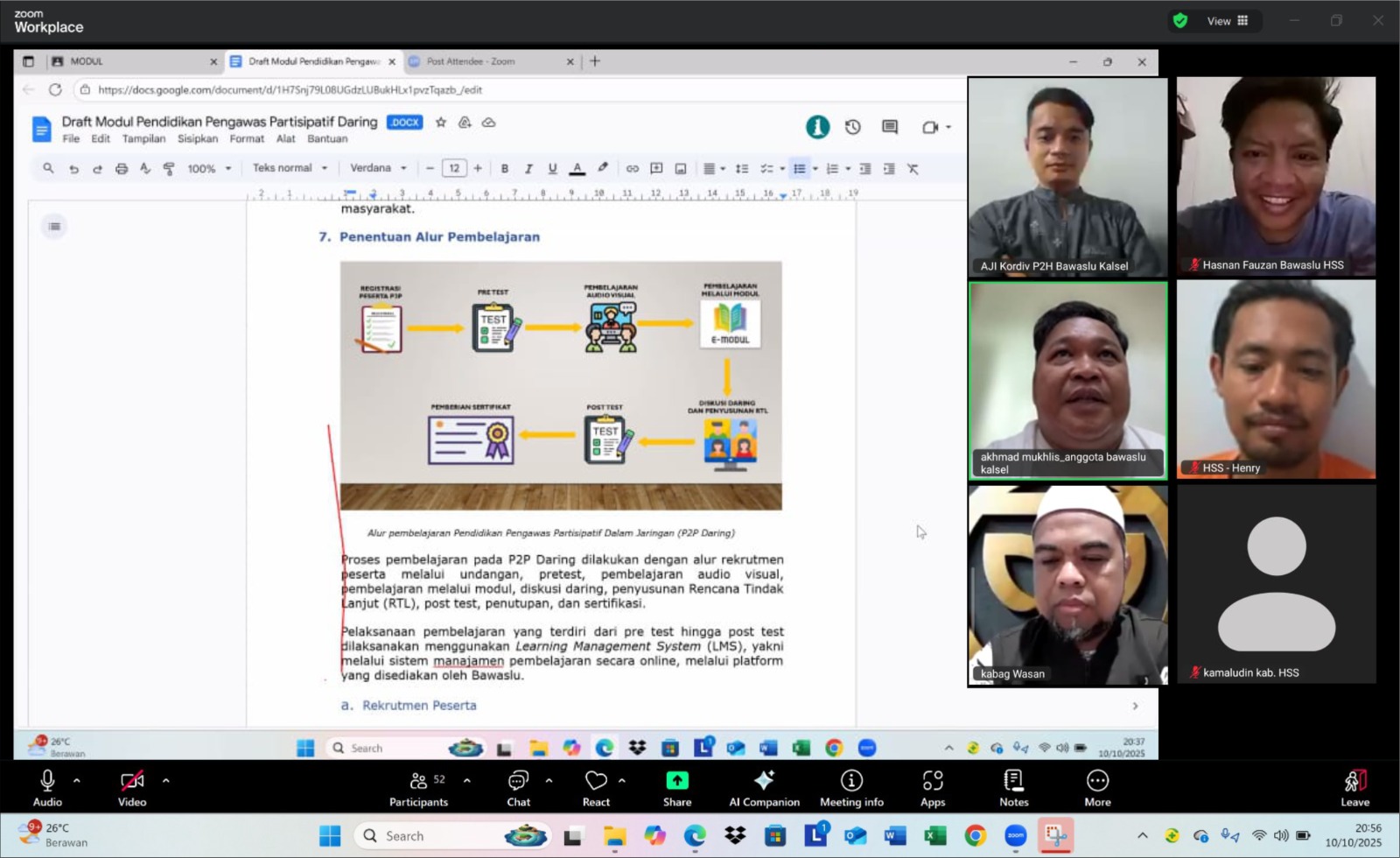Open the React emoji menu

tap(596, 787)
